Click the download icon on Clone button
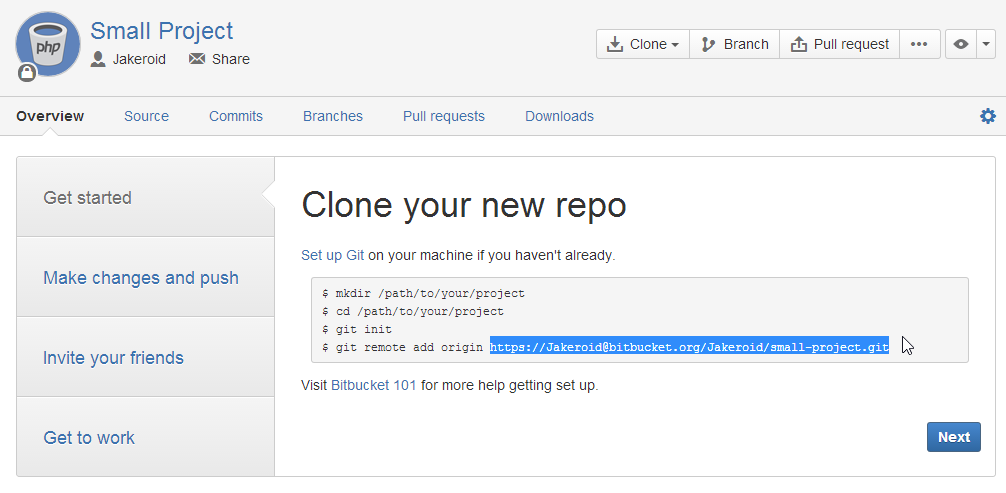The height and width of the screenshot is (493, 1006). pyautogui.click(x=615, y=44)
